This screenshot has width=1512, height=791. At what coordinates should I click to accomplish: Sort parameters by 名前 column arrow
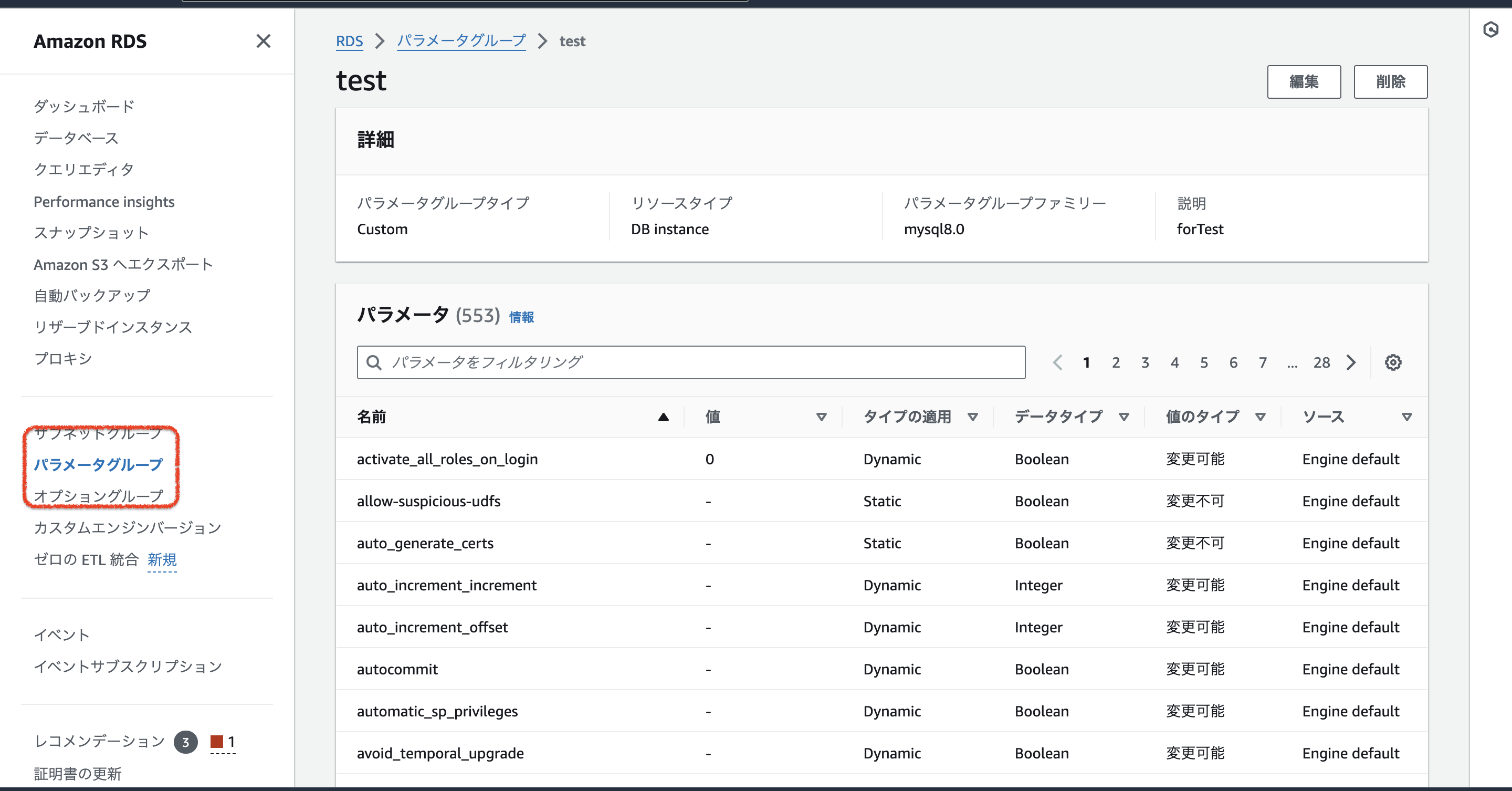click(x=663, y=417)
